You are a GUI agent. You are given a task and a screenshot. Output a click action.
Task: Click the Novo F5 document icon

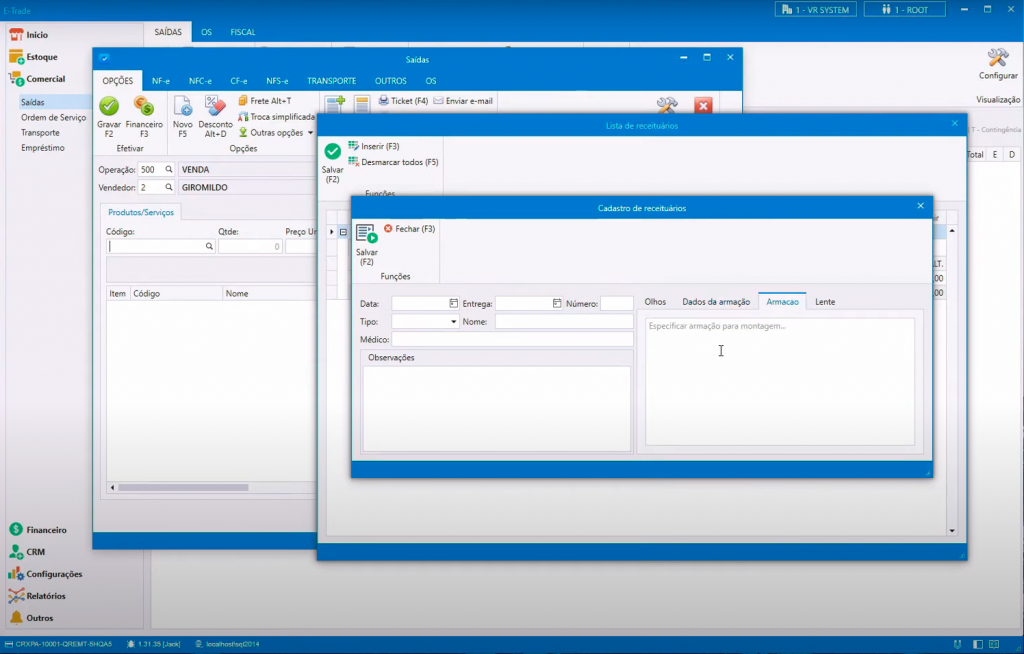183,106
